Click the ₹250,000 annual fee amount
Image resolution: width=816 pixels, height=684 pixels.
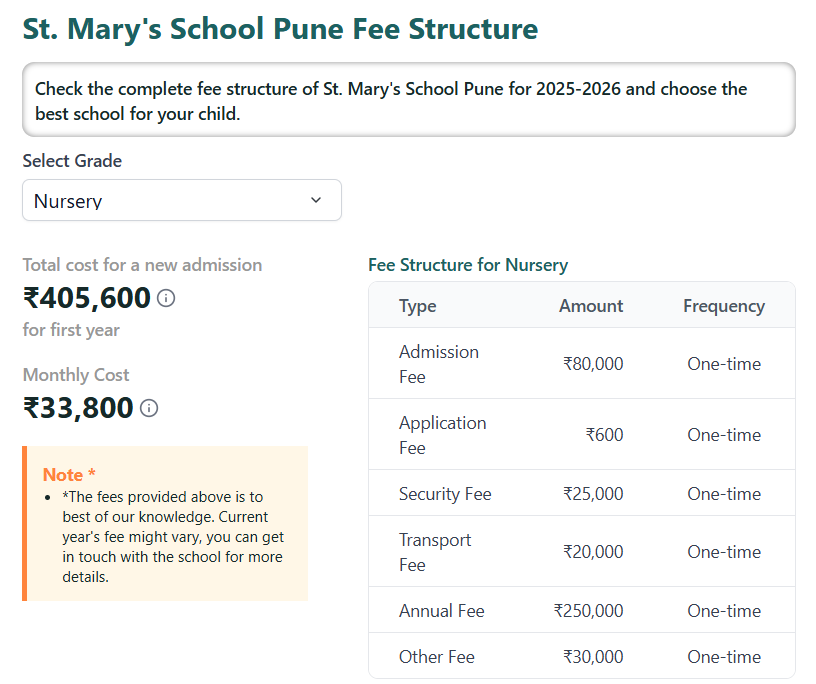588,611
